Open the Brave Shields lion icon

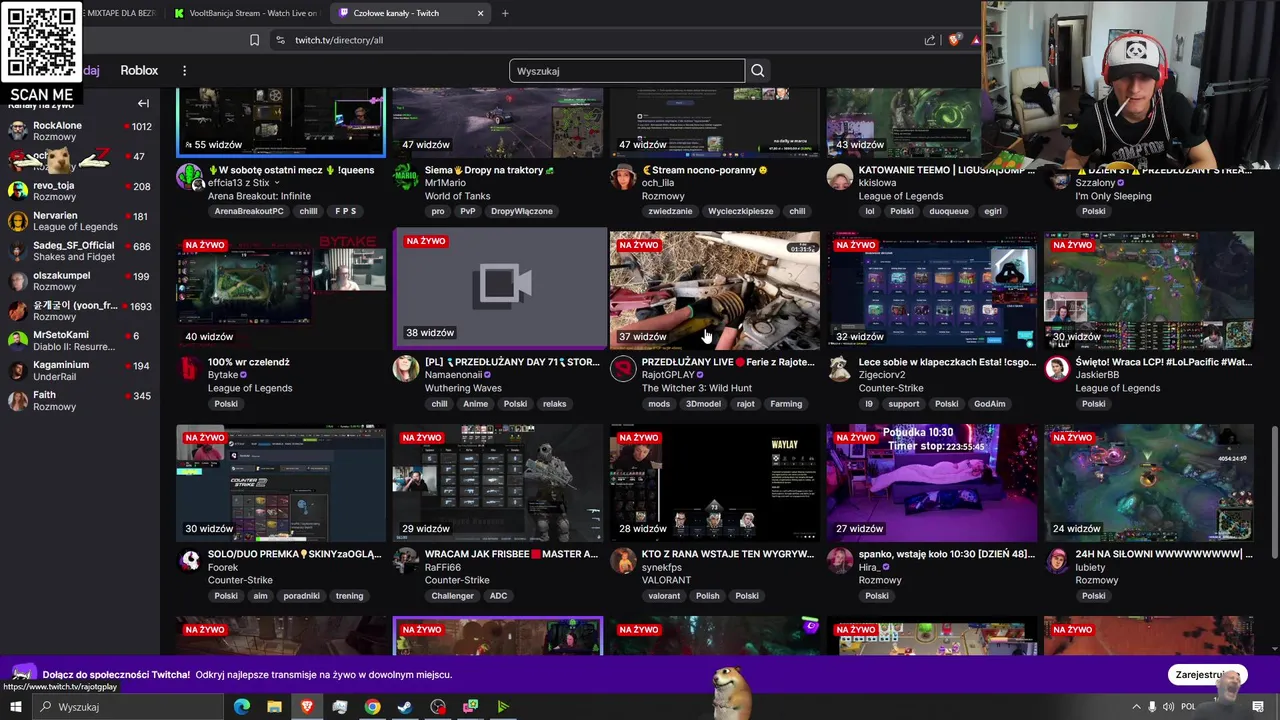tap(953, 40)
